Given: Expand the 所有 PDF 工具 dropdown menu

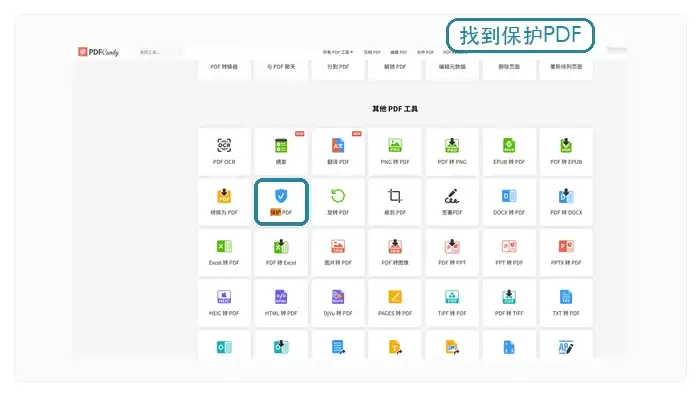Looking at the screenshot, I should pos(338,52).
